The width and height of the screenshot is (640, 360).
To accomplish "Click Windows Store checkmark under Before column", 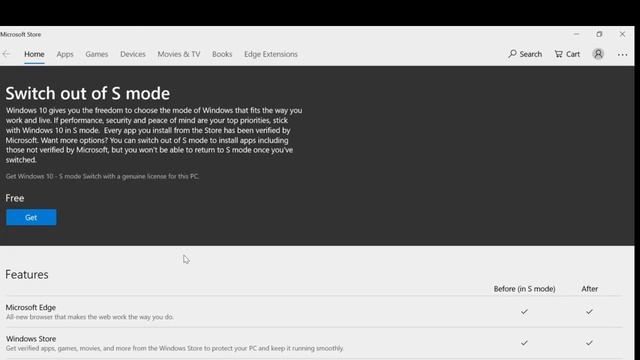I will tap(524, 343).
